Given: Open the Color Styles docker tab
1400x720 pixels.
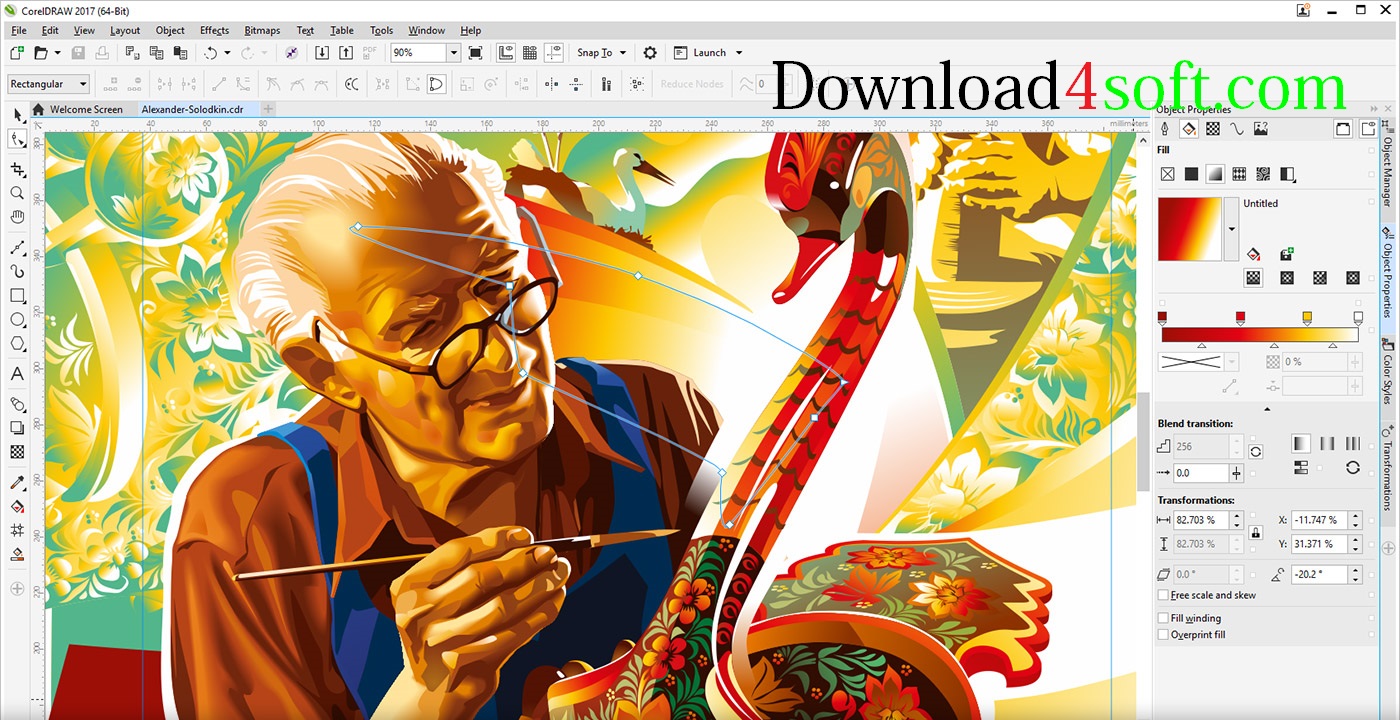Looking at the screenshot, I should click(x=1388, y=375).
